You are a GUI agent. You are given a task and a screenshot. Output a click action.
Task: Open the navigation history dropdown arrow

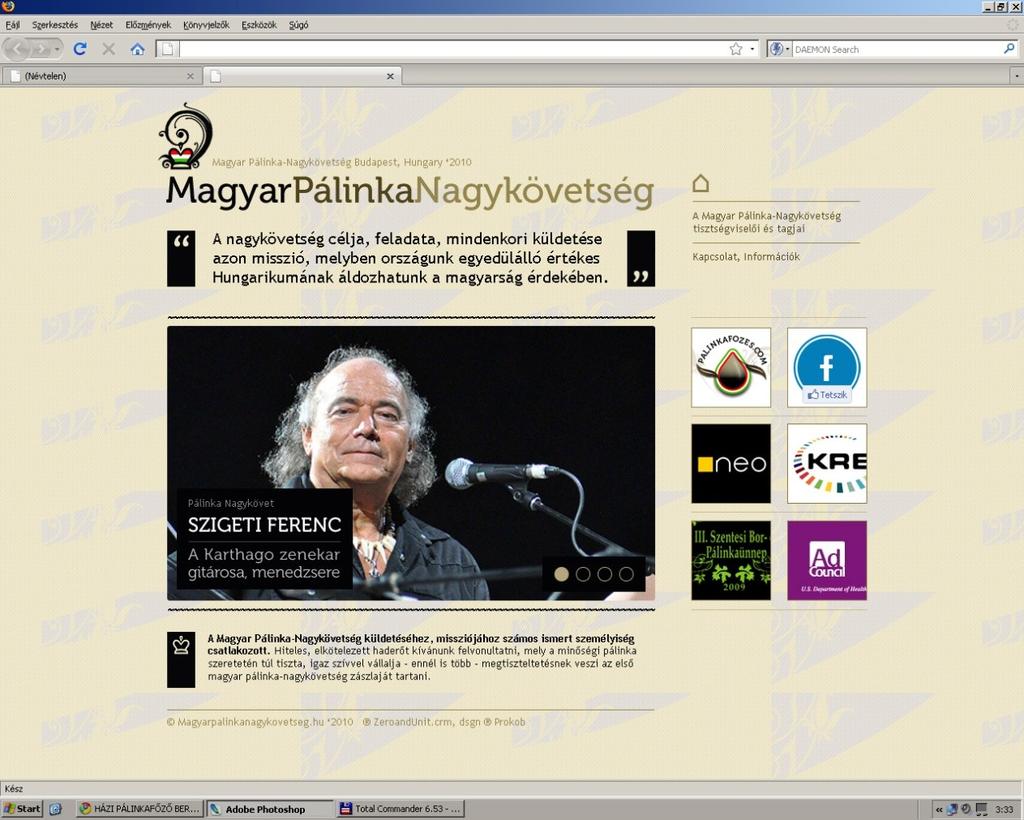point(57,49)
